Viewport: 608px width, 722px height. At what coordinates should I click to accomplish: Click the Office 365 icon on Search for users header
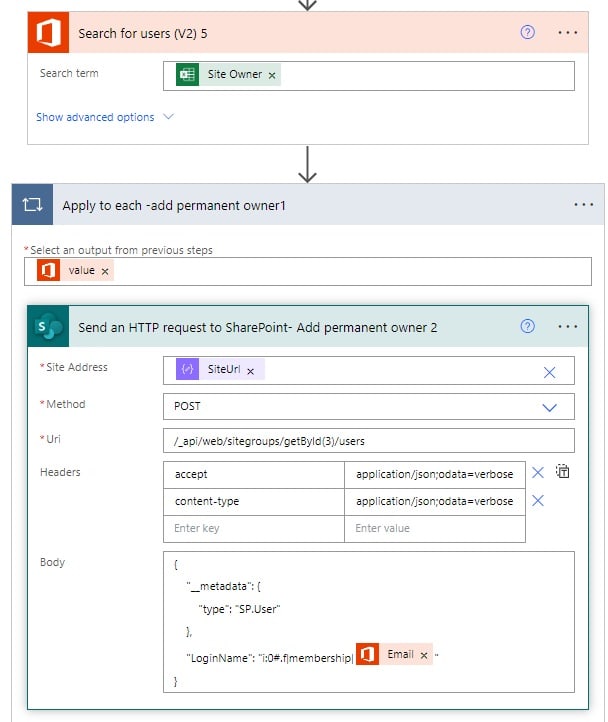point(48,33)
